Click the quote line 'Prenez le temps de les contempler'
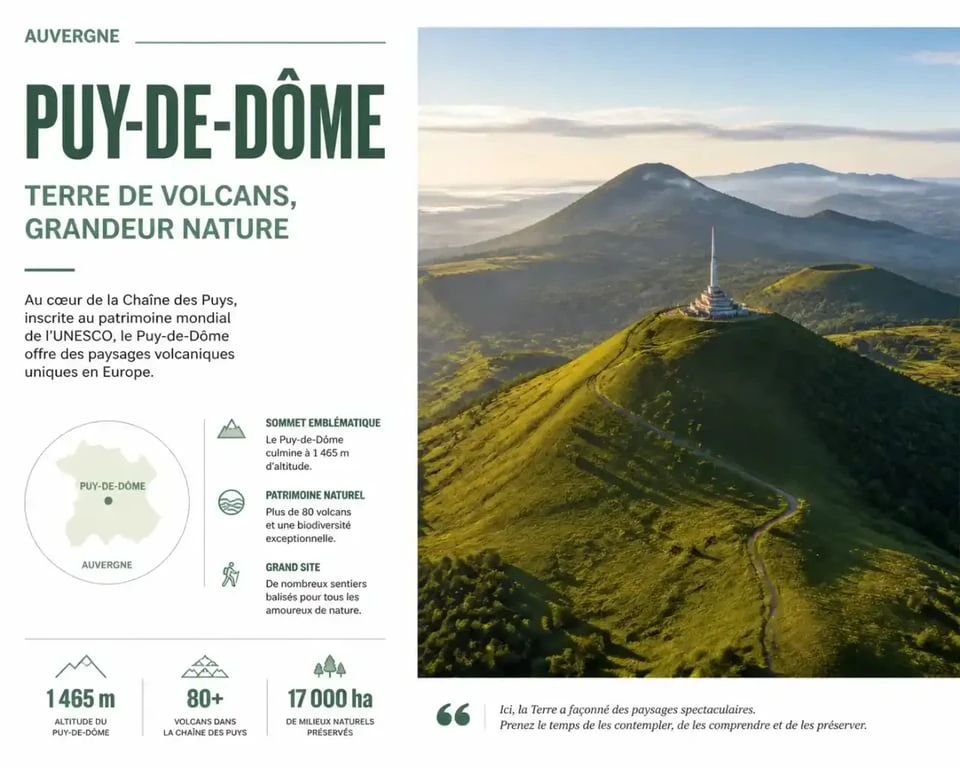 coord(683,725)
